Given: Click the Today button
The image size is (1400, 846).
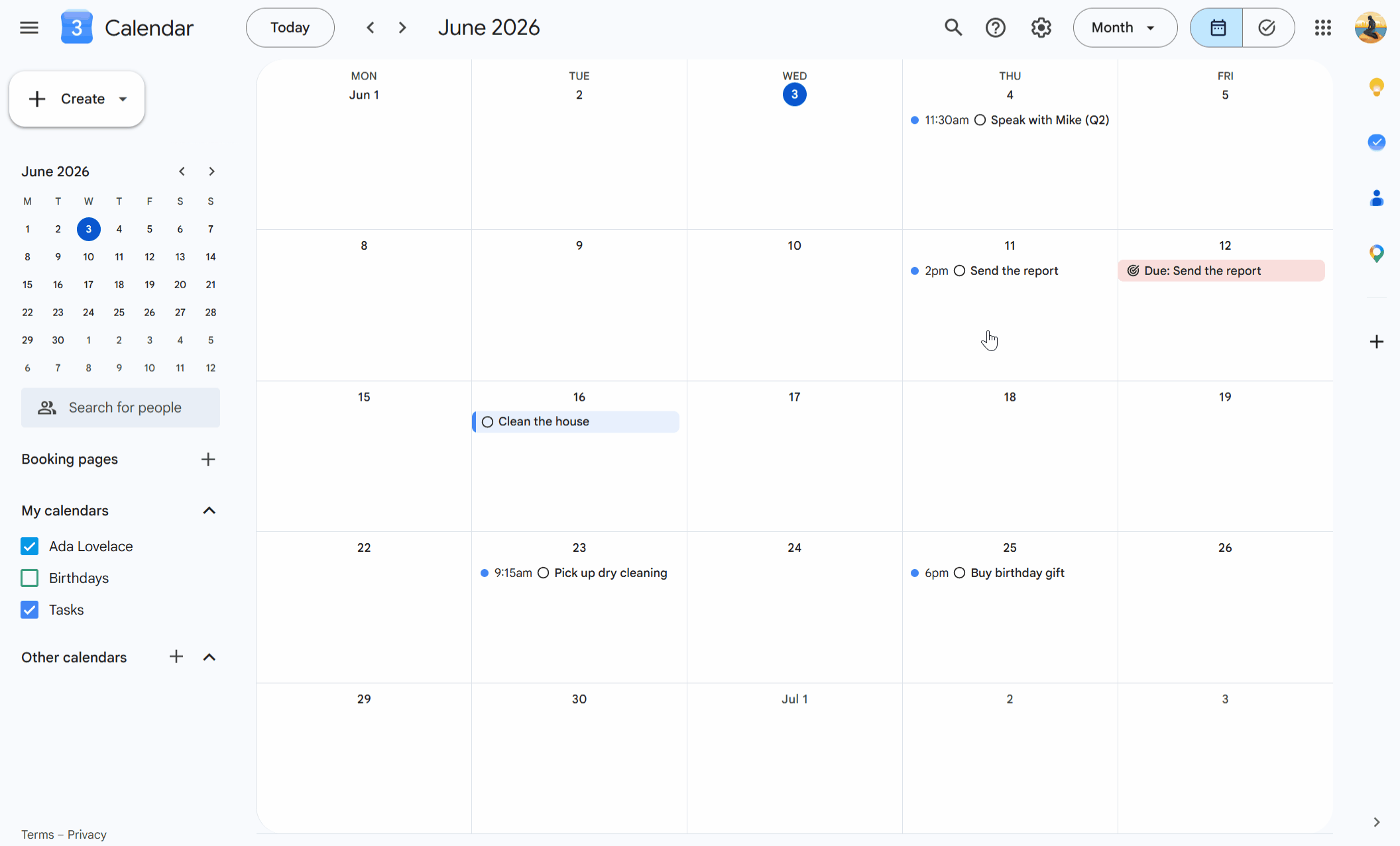Looking at the screenshot, I should coord(290,28).
